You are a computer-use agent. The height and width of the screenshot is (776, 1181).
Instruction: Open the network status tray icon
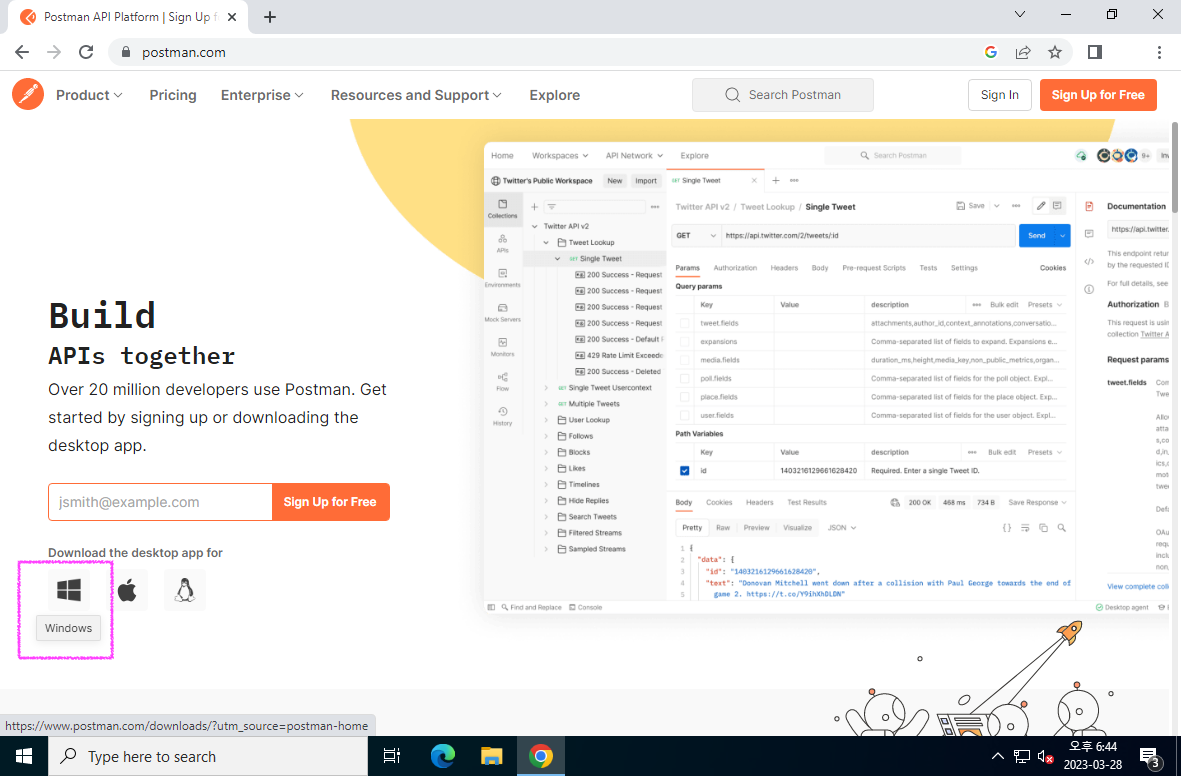tap(1021, 756)
